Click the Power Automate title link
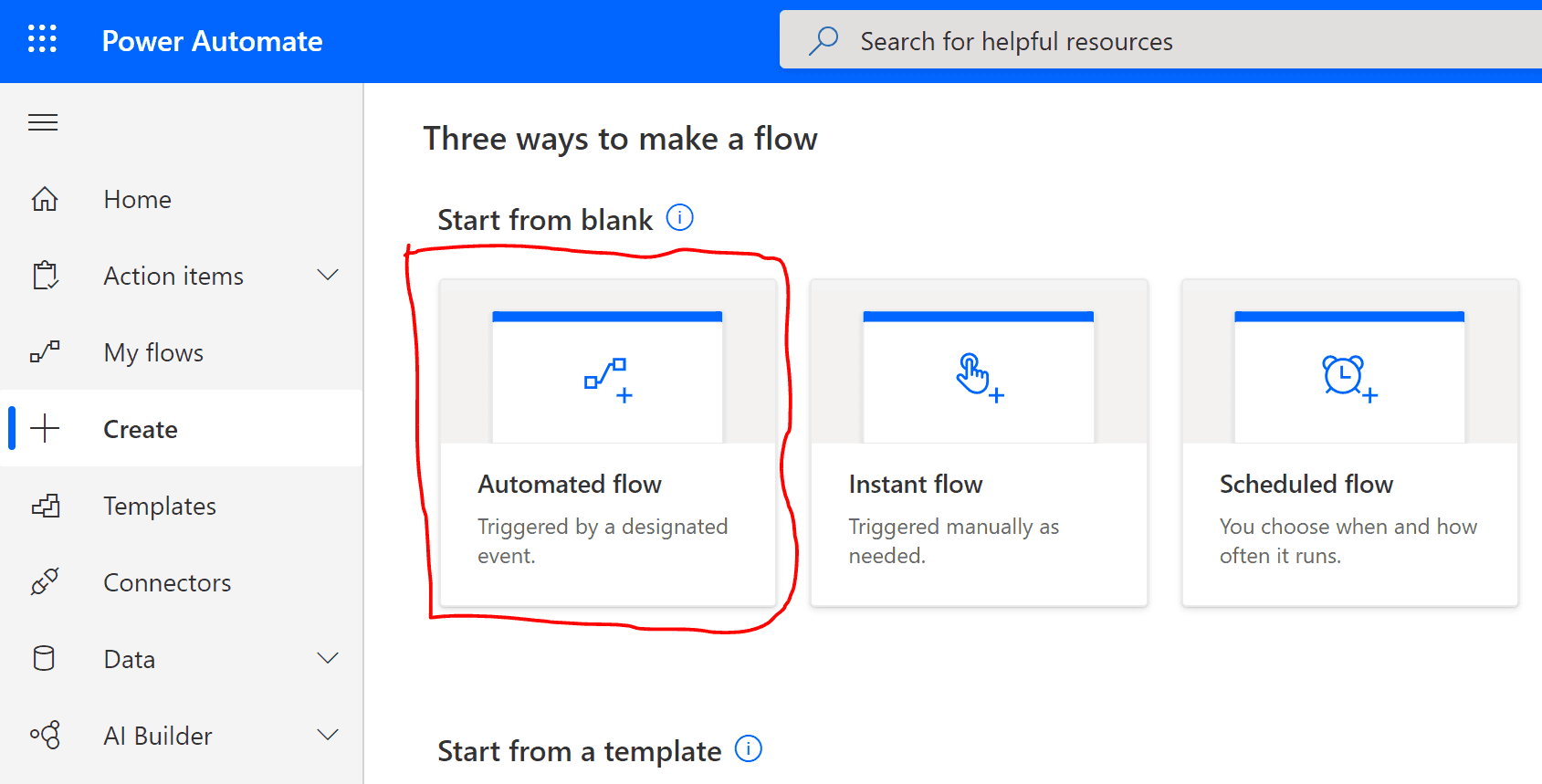This screenshot has width=1542, height=784. click(x=212, y=41)
